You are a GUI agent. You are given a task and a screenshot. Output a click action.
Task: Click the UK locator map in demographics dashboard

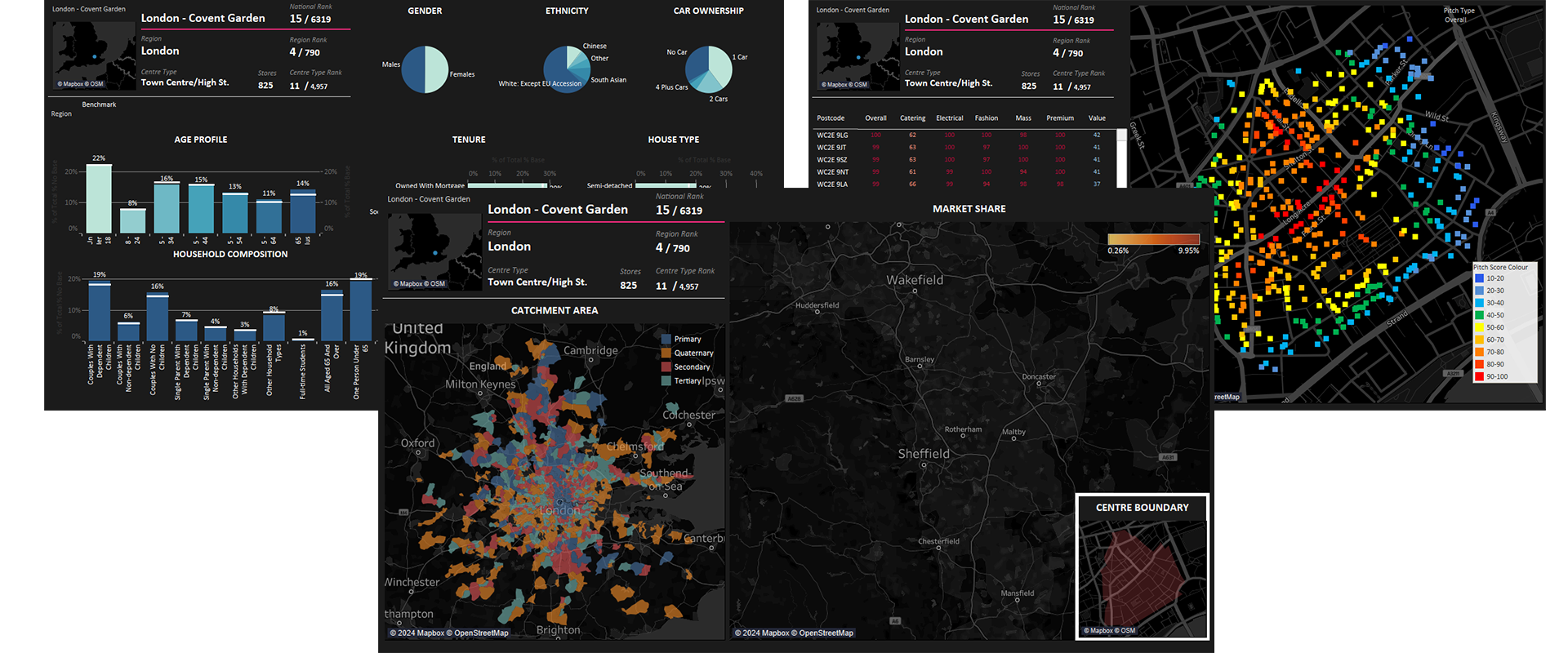[95, 56]
